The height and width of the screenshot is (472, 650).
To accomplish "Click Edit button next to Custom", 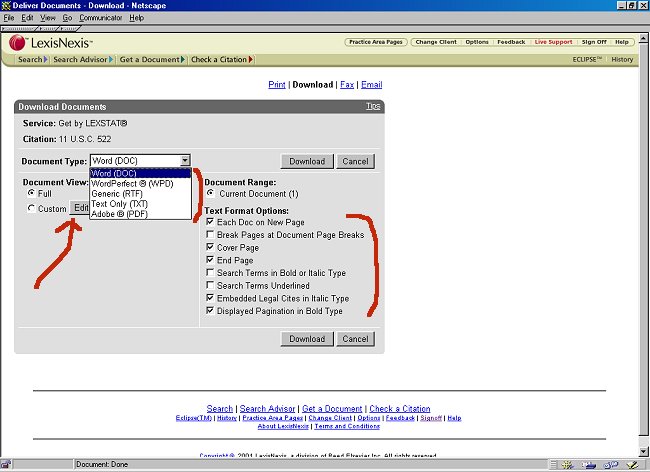I will tap(80, 208).
